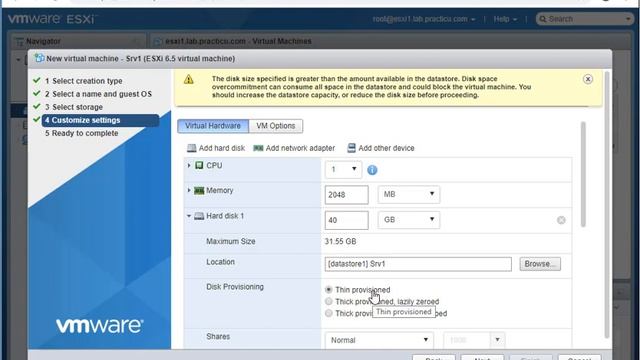
Task: Click the Add hard disk icon
Action: tap(191, 148)
